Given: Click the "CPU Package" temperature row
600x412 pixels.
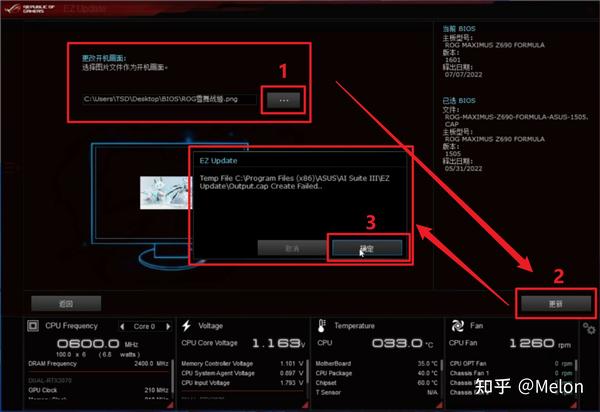Looking at the screenshot, I should (x=377, y=373).
